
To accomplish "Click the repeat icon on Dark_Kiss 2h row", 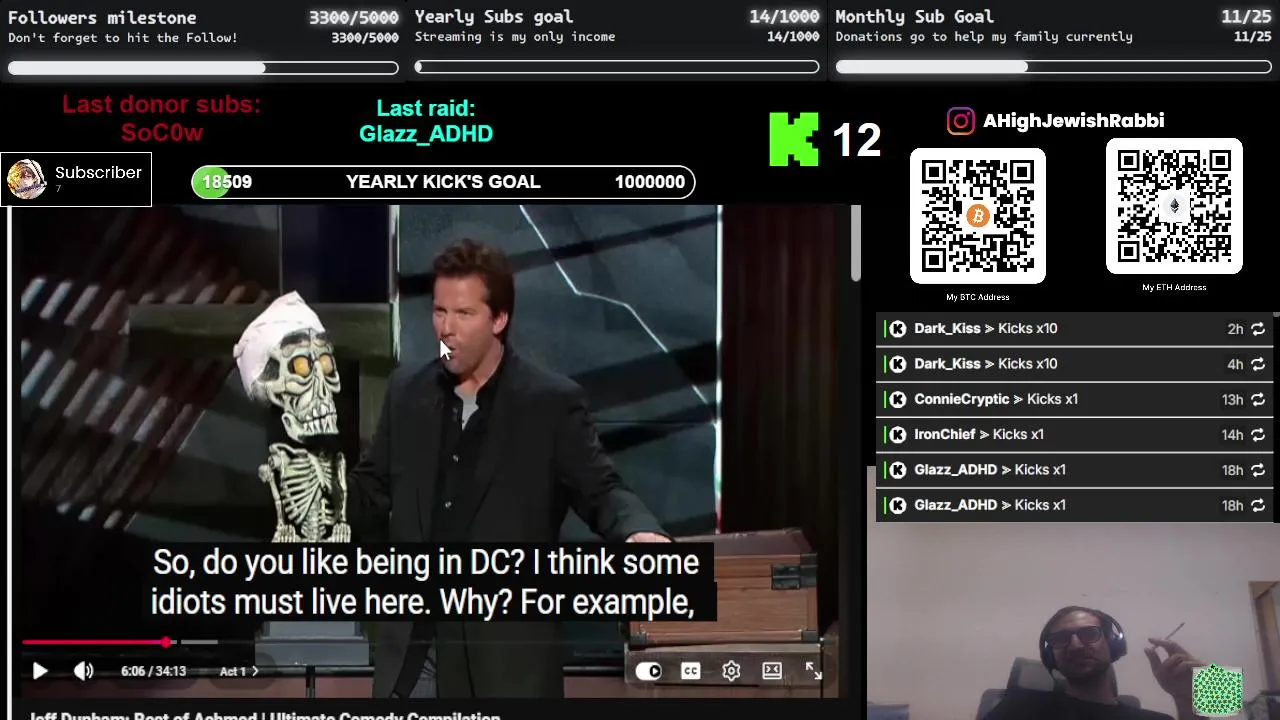I will coord(1258,329).
